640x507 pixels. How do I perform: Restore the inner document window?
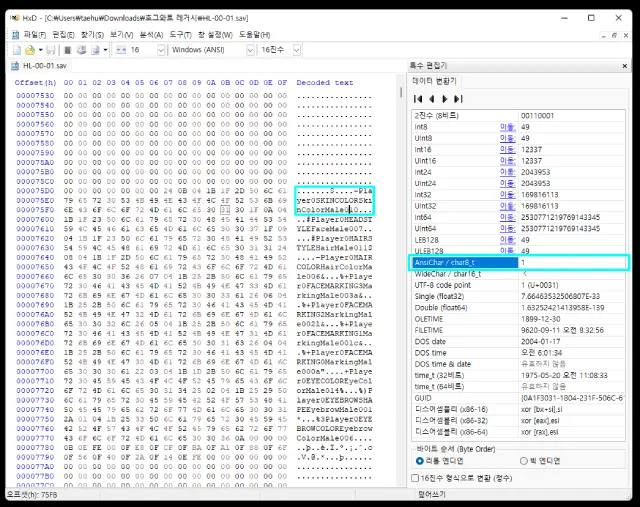tap(614, 36)
